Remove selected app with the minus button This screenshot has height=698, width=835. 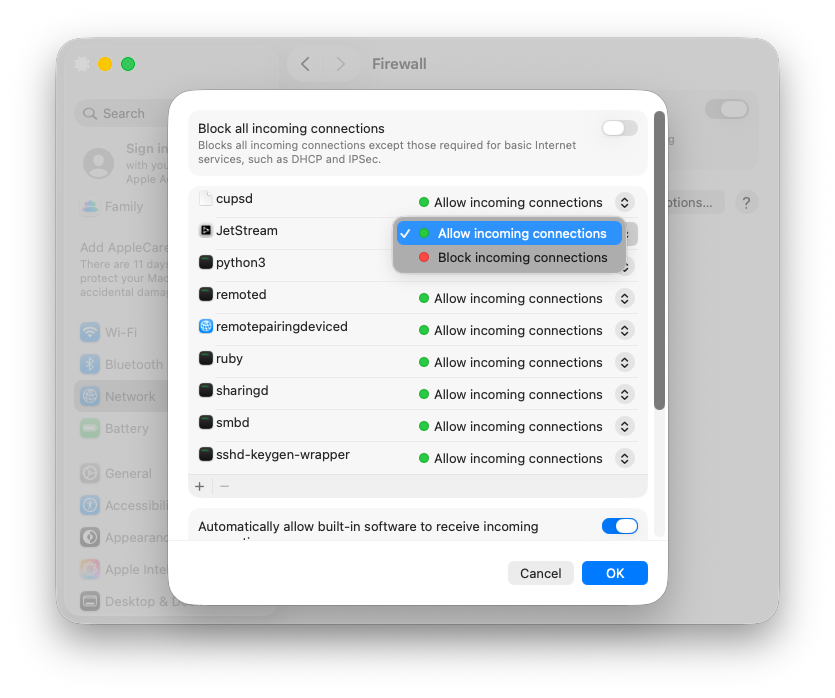pyautogui.click(x=225, y=486)
